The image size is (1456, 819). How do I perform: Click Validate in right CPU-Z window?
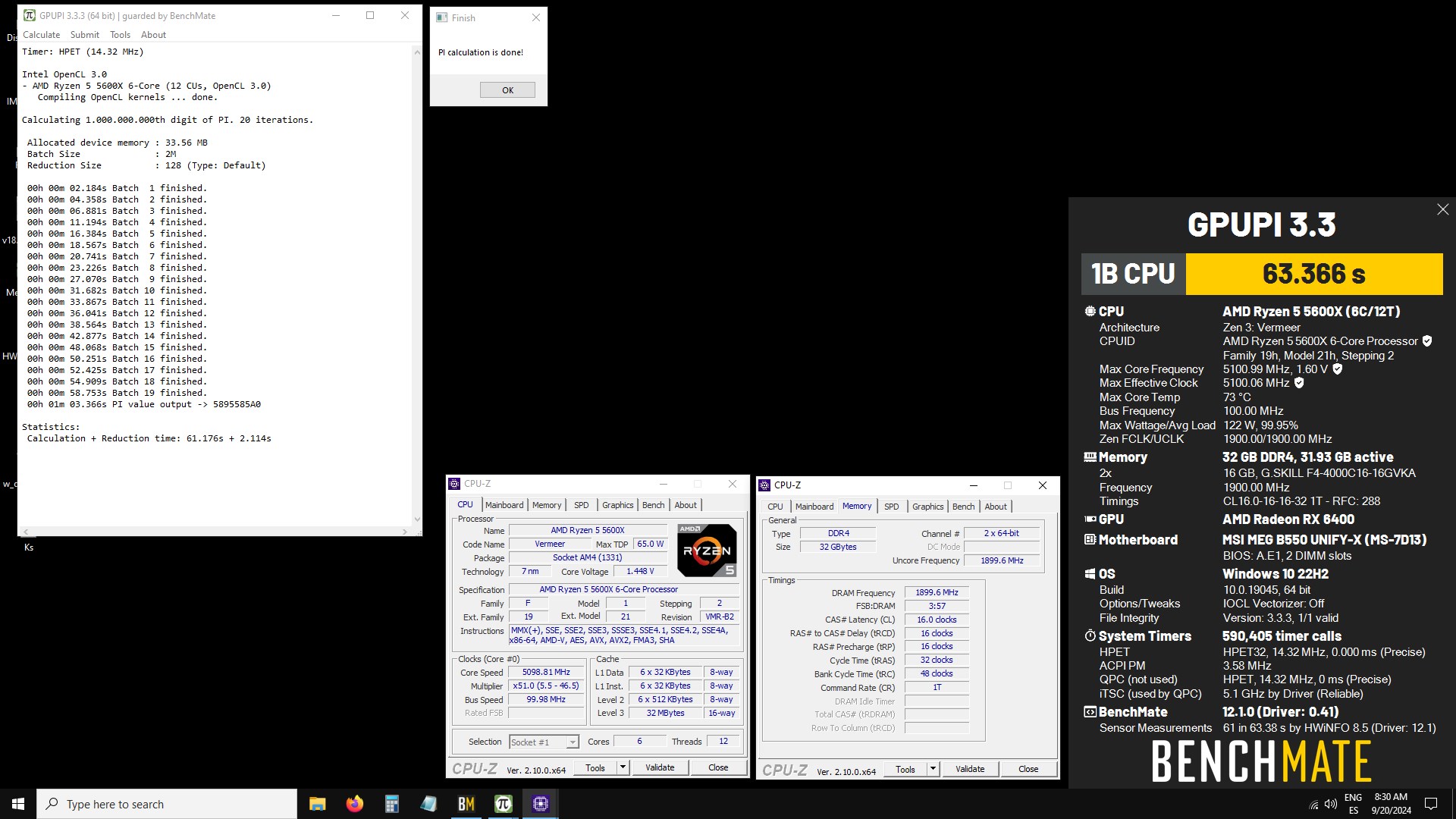tap(970, 770)
